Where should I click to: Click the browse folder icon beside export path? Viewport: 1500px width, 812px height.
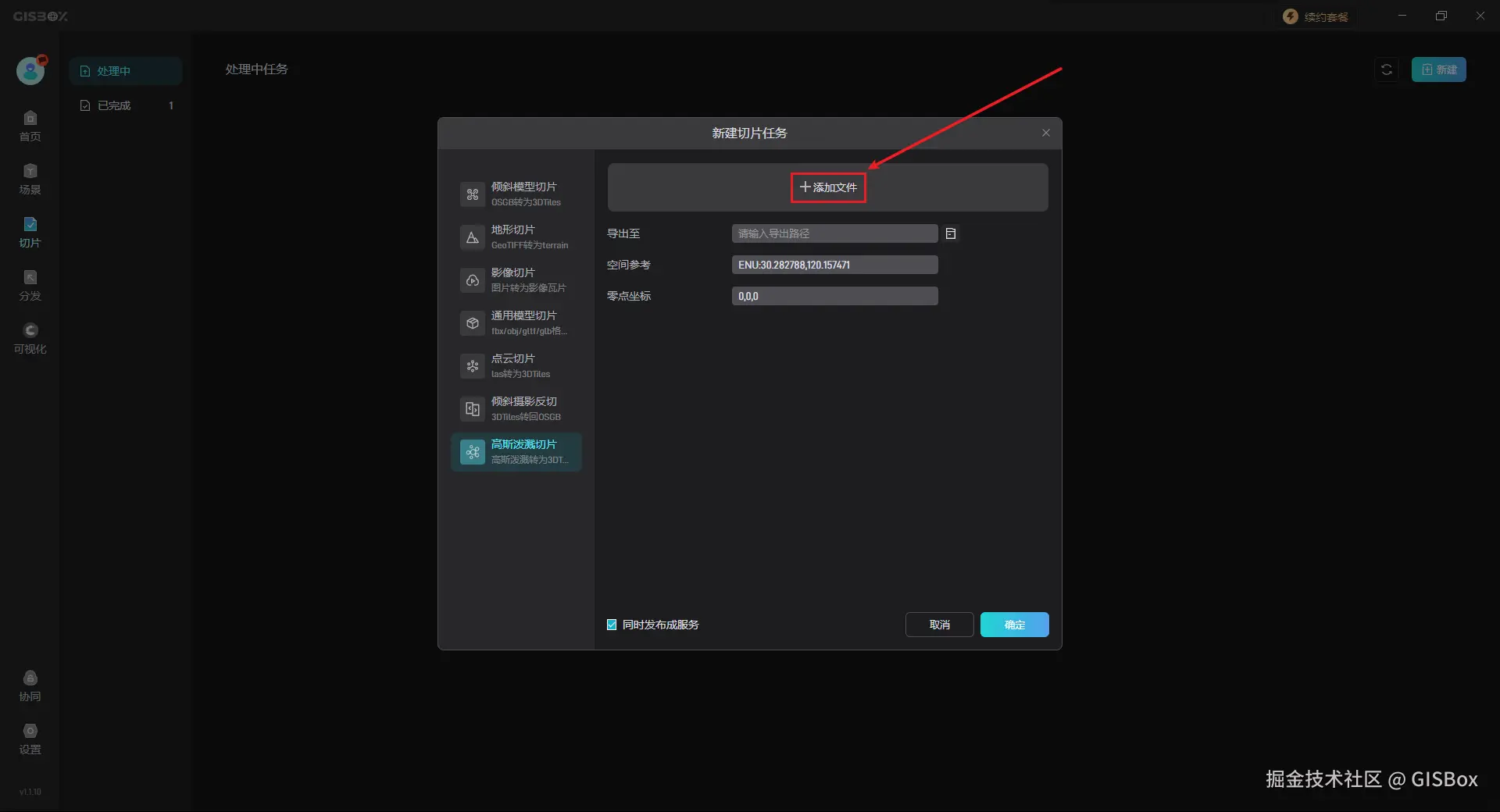tap(951, 233)
